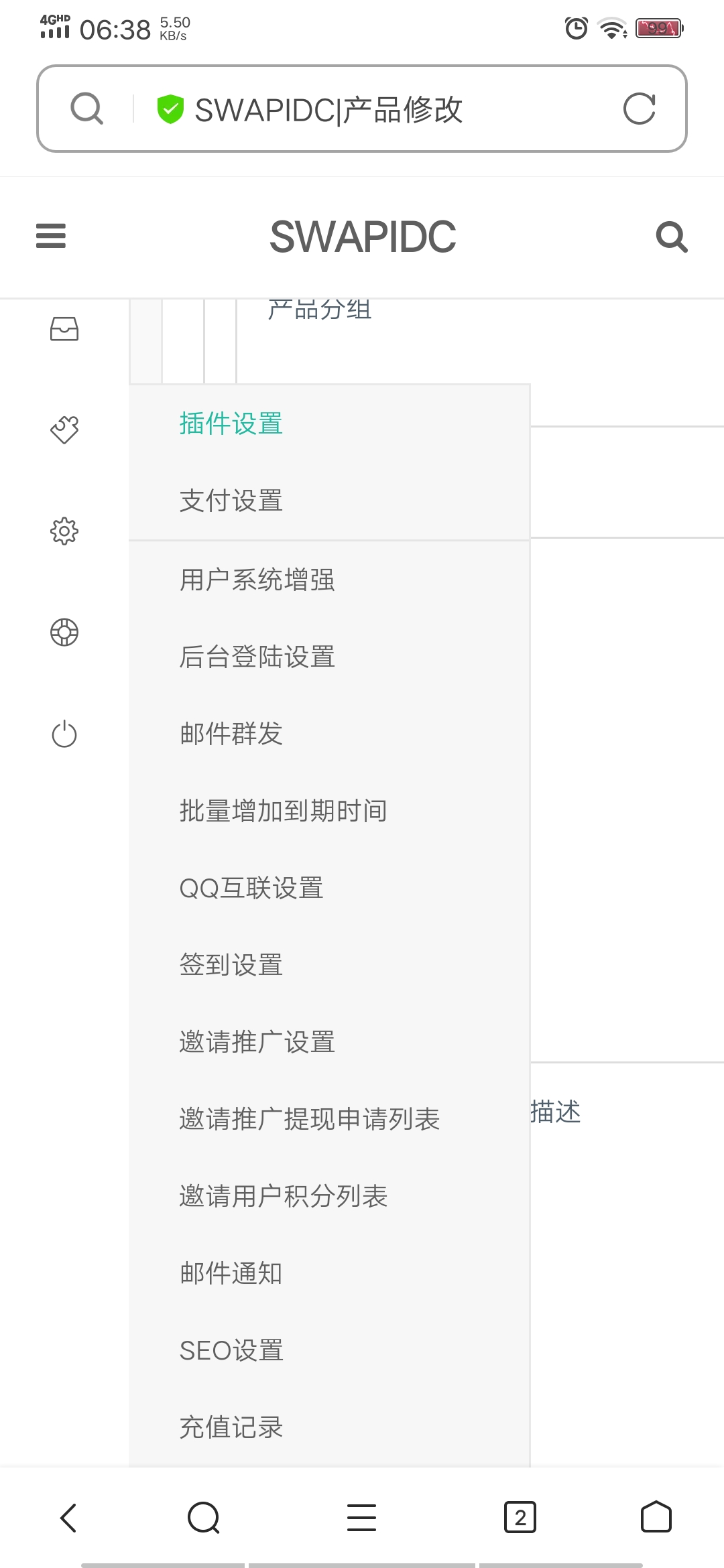Viewport: 724px width, 1568px height.
Task: Go to QQ互联设置
Action: coord(251,888)
